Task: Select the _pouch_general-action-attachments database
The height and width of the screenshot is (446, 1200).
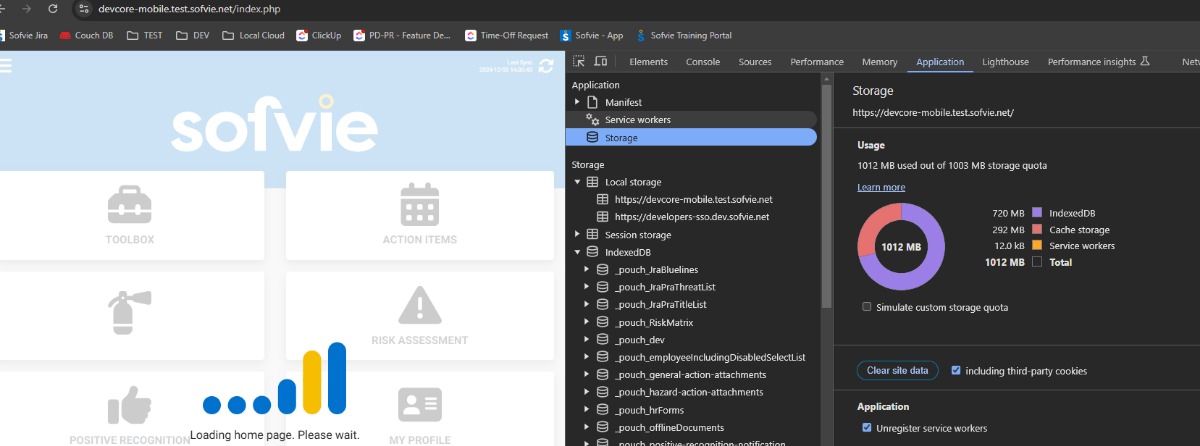Action: 691,375
